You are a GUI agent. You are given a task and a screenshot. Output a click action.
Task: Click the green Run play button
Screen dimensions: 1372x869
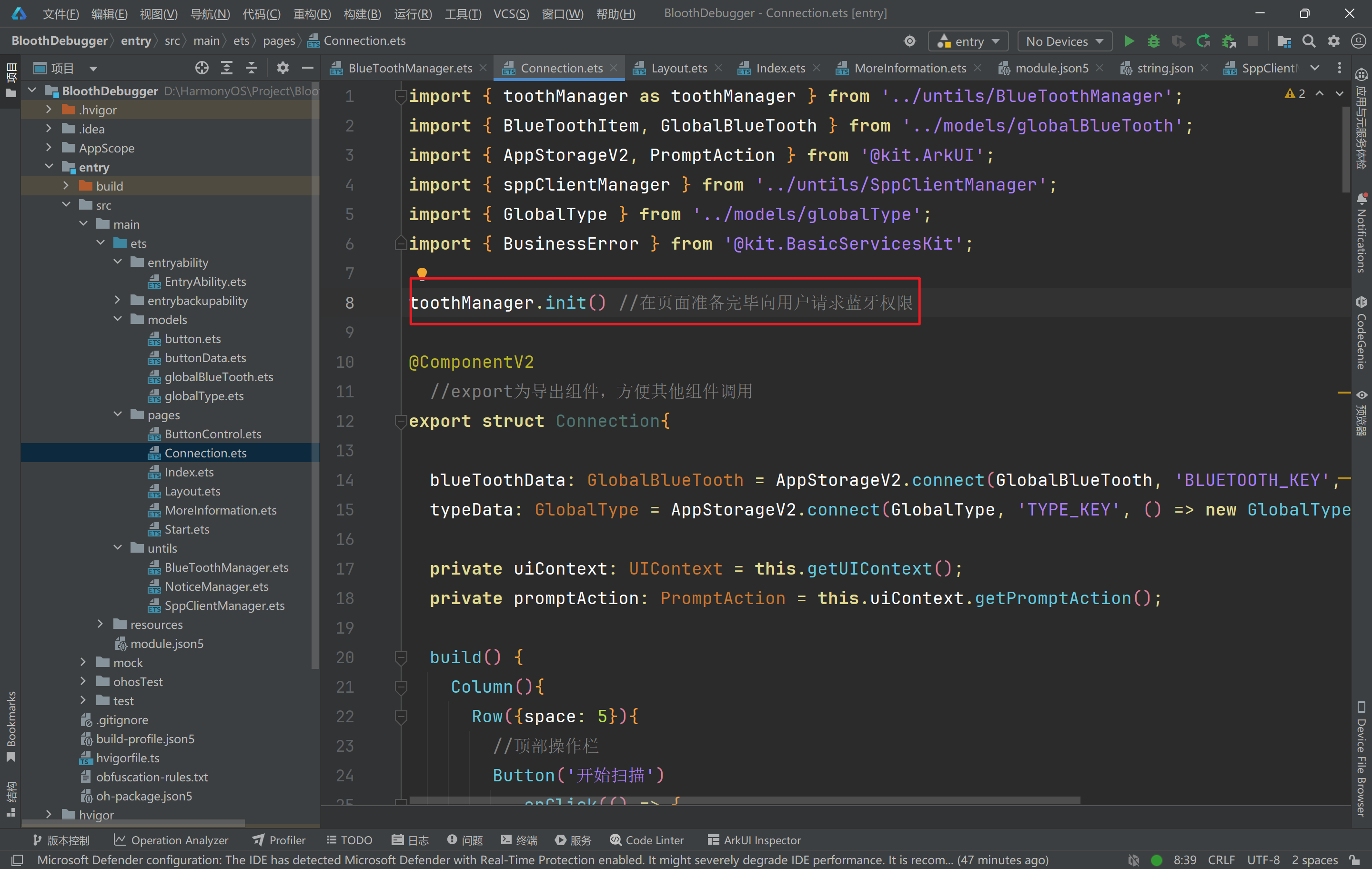(x=1128, y=41)
